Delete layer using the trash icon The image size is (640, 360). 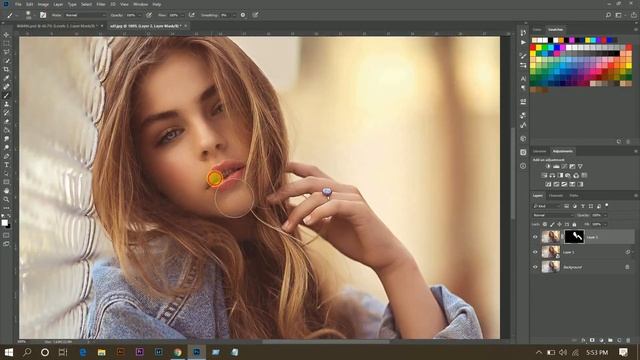pos(628,340)
